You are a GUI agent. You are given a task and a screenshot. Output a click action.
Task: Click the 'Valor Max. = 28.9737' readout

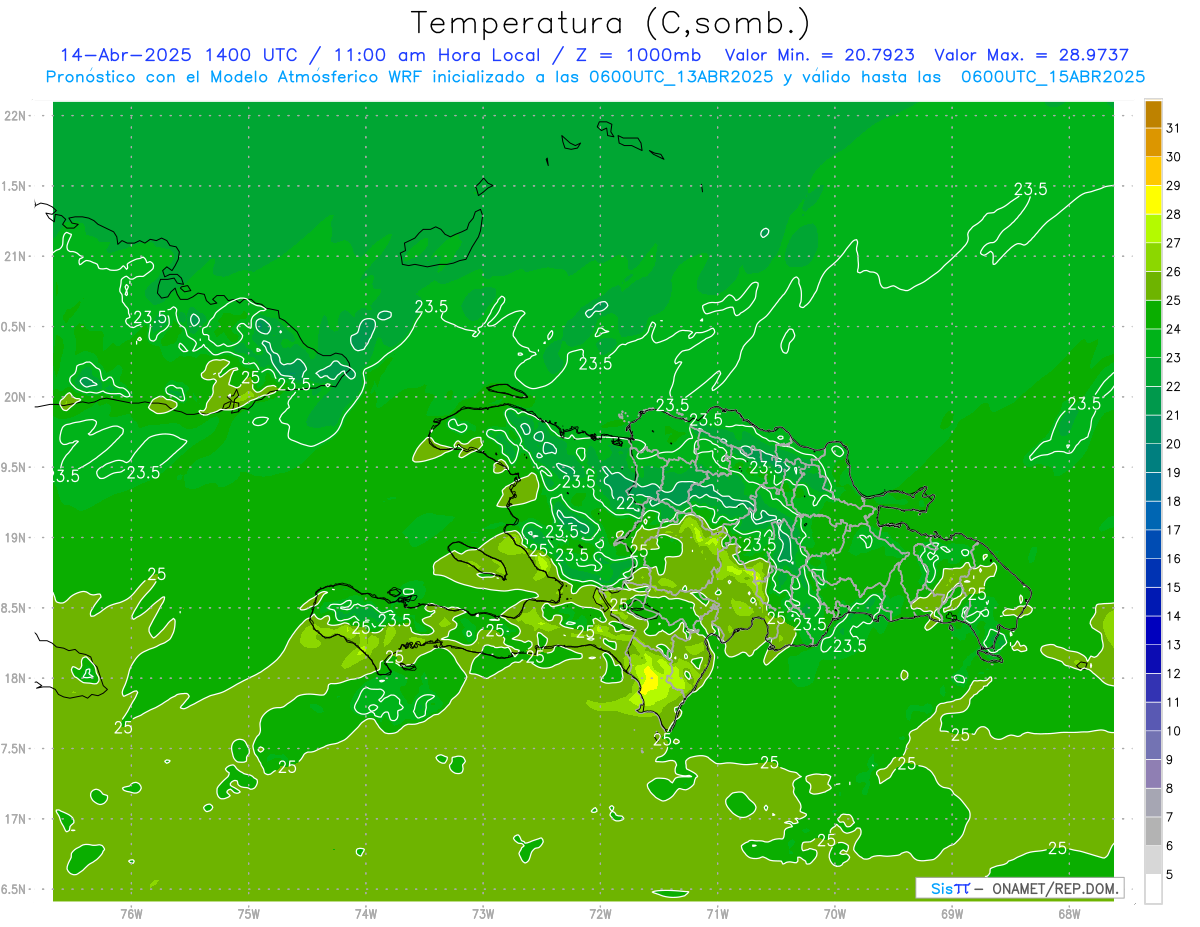pyautogui.click(x=1031, y=55)
